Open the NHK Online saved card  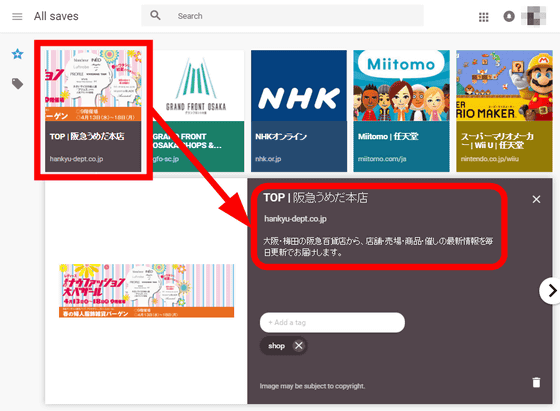point(299,111)
